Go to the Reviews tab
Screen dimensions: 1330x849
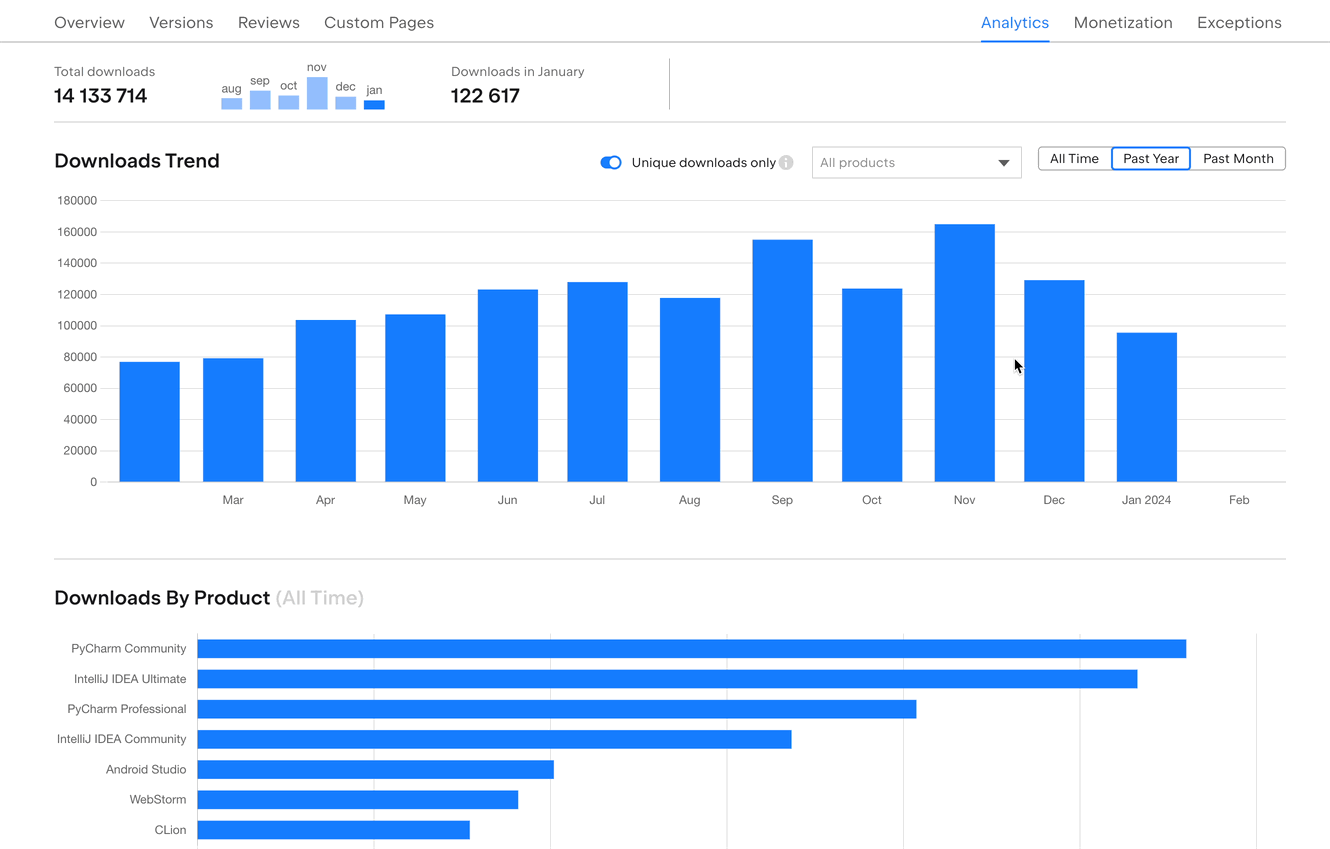point(268,22)
